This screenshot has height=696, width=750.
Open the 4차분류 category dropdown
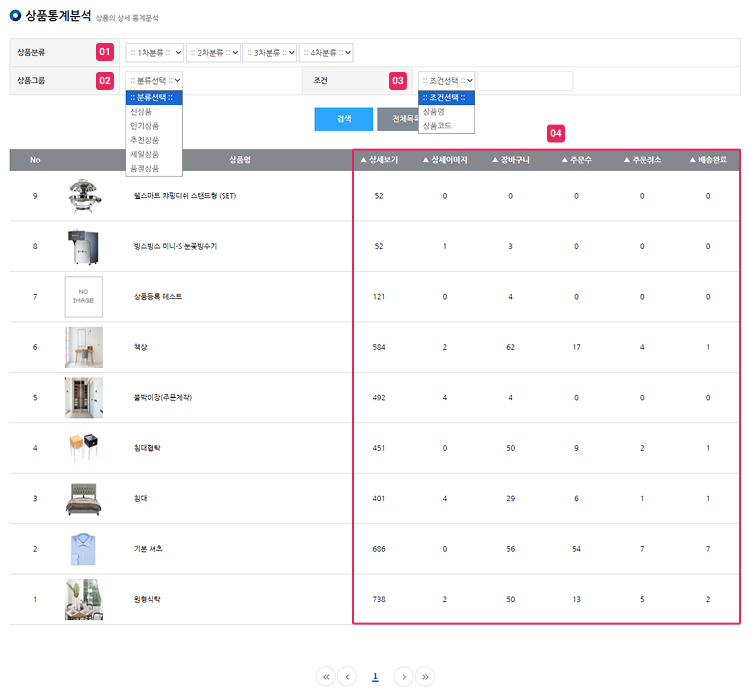tap(326, 53)
